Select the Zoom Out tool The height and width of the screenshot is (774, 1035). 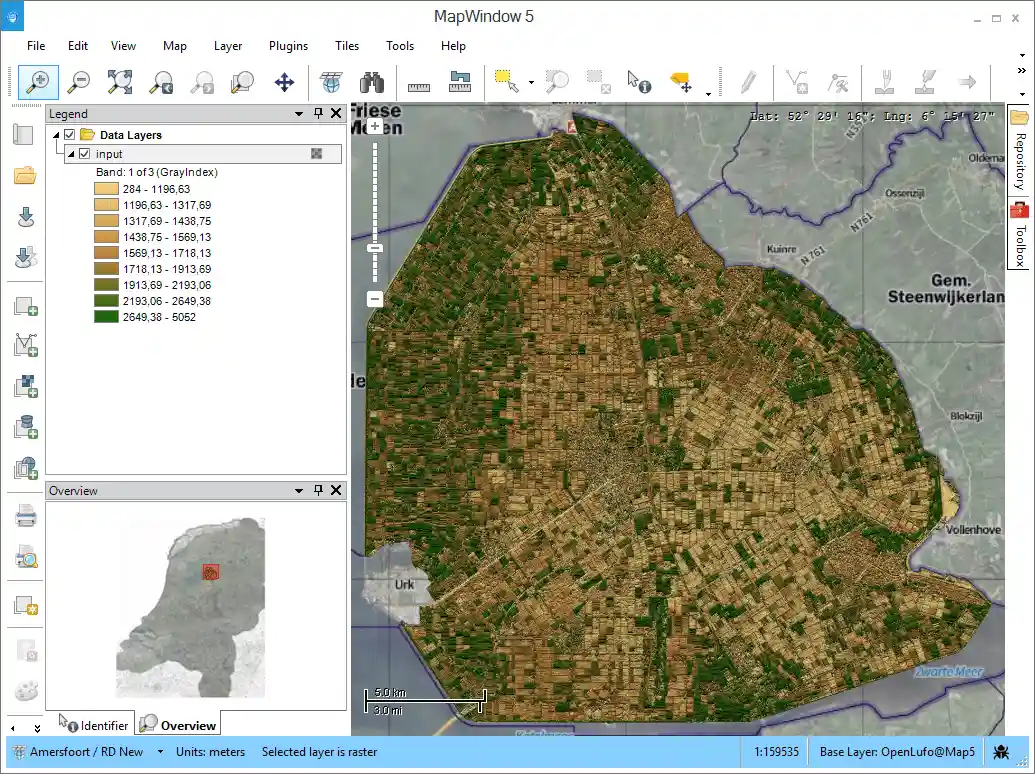[79, 82]
